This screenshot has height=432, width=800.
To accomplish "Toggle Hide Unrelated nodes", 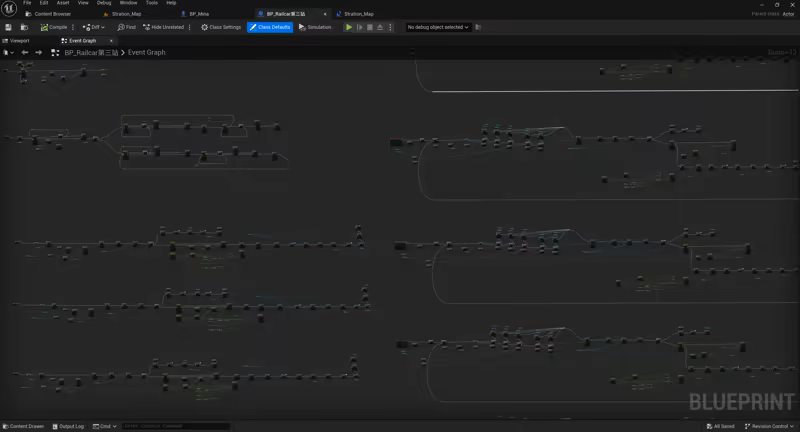I will coord(166,27).
